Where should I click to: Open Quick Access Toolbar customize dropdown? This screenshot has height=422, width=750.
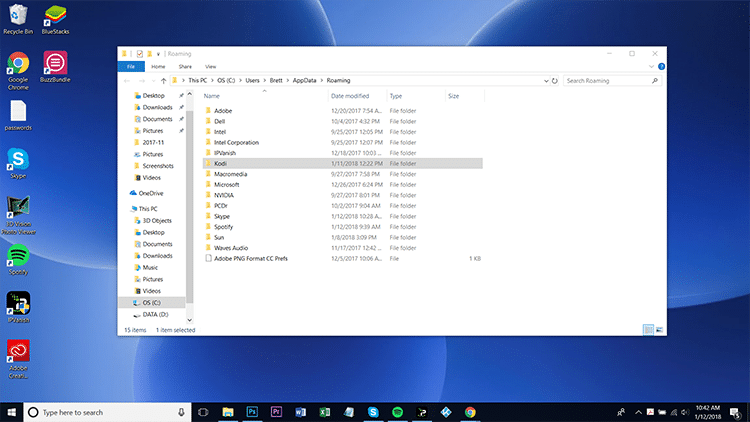[158, 54]
